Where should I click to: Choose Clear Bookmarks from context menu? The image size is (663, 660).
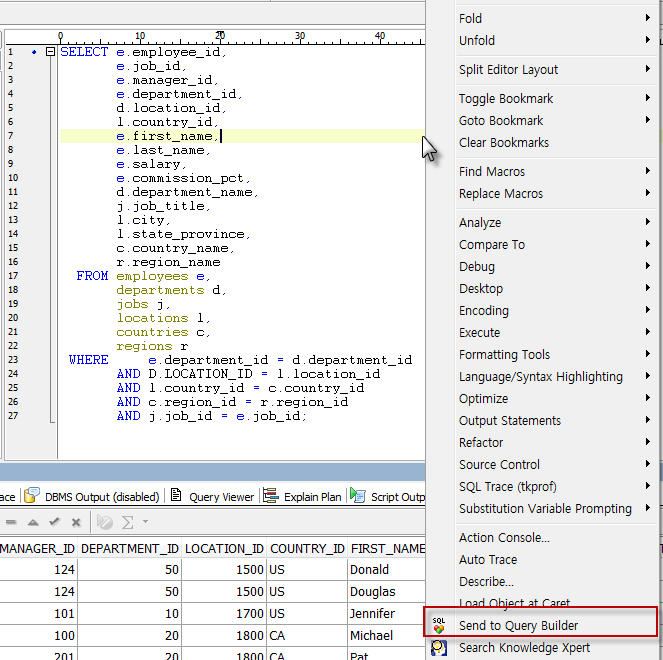pos(503,143)
